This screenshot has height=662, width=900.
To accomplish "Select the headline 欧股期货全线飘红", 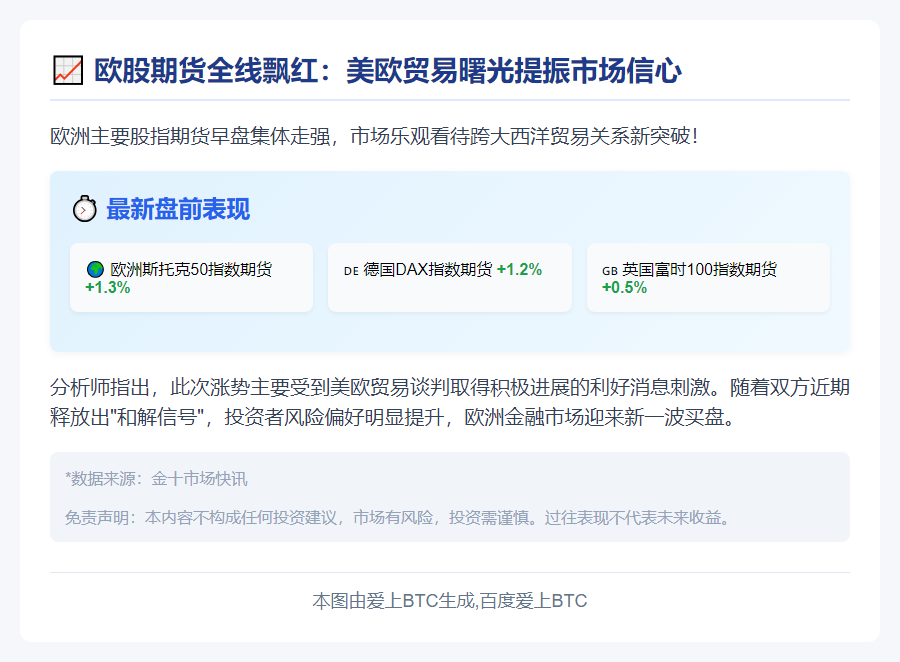I will click(388, 71).
